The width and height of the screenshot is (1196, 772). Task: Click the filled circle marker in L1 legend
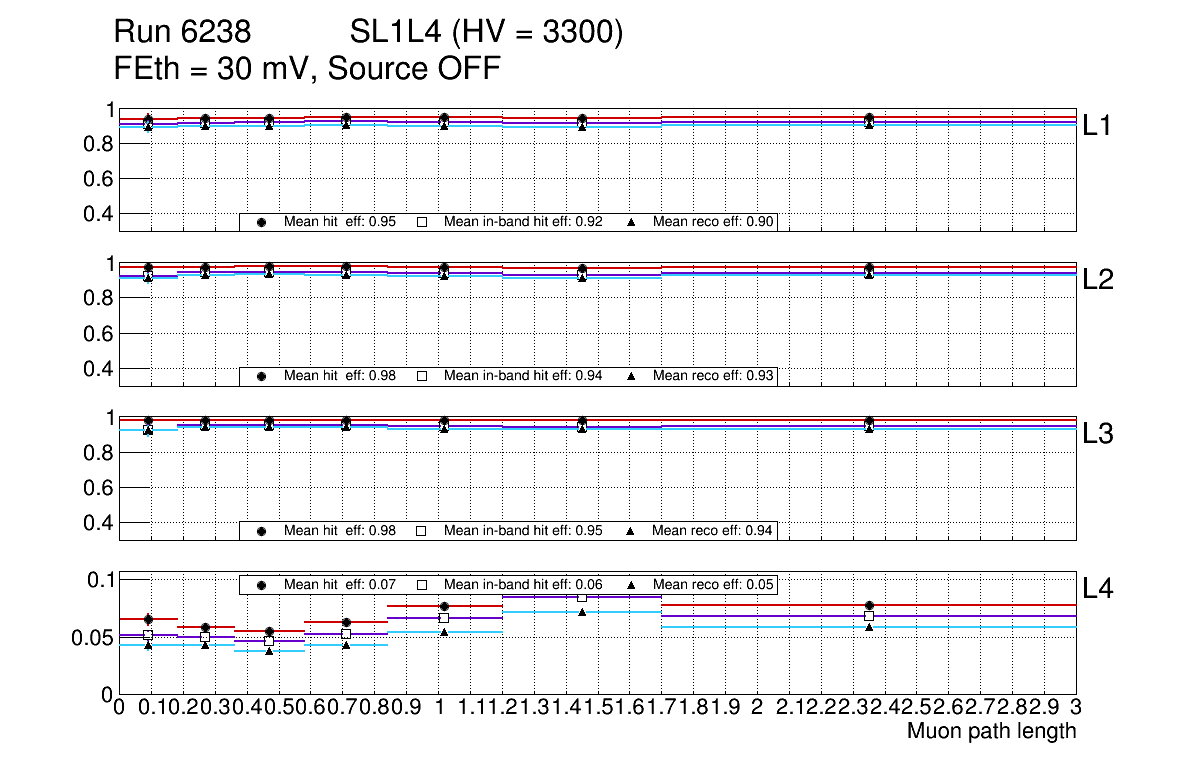tap(261, 222)
